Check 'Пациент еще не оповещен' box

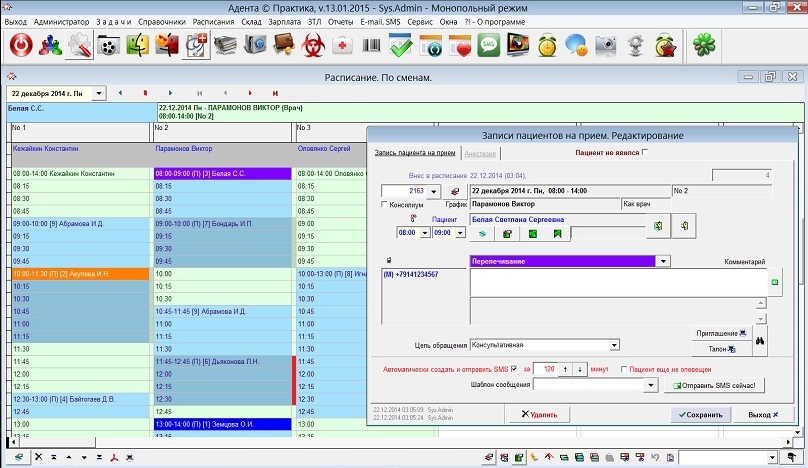625,369
